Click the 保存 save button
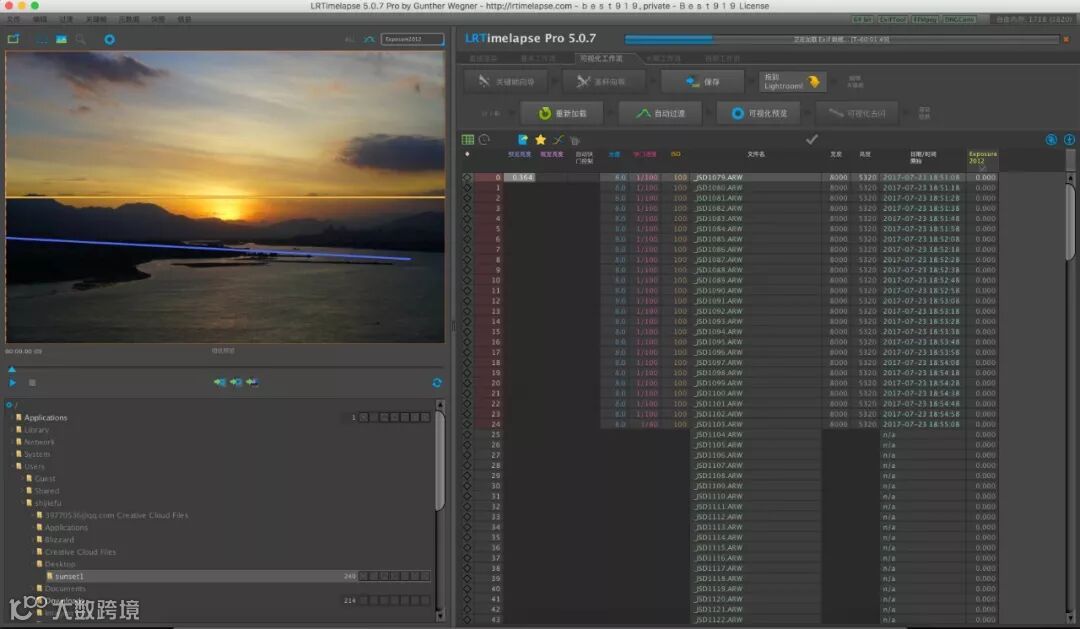 [x=700, y=82]
